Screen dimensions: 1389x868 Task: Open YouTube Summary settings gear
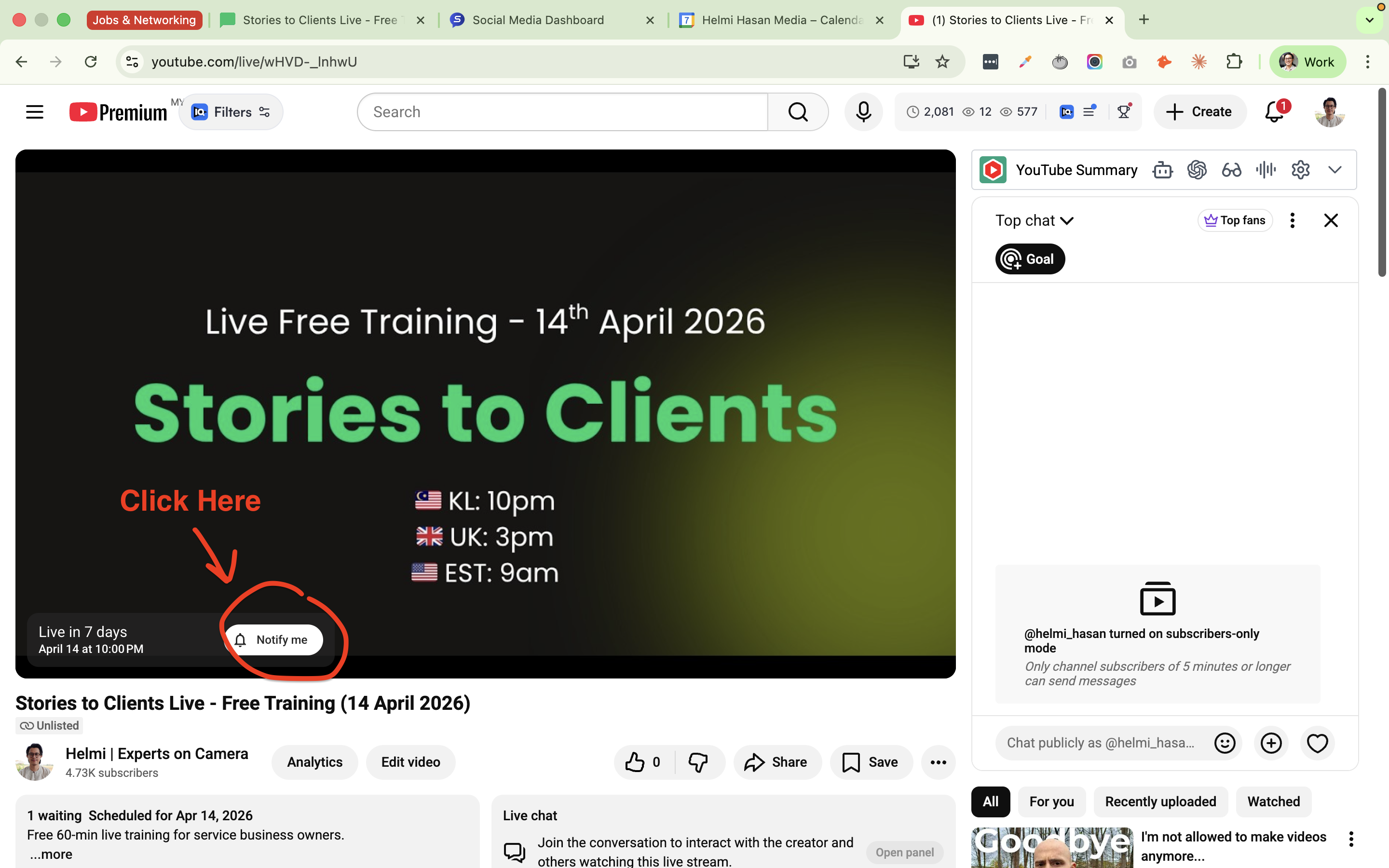pyautogui.click(x=1300, y=170)
